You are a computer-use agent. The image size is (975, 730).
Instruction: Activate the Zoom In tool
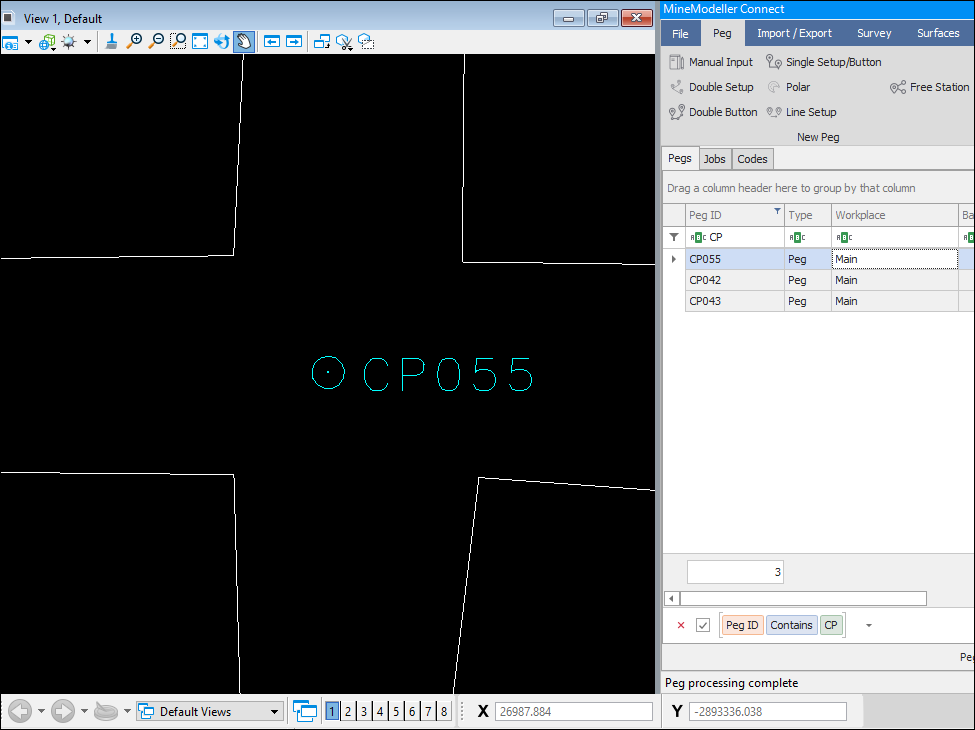coord(133,41)
